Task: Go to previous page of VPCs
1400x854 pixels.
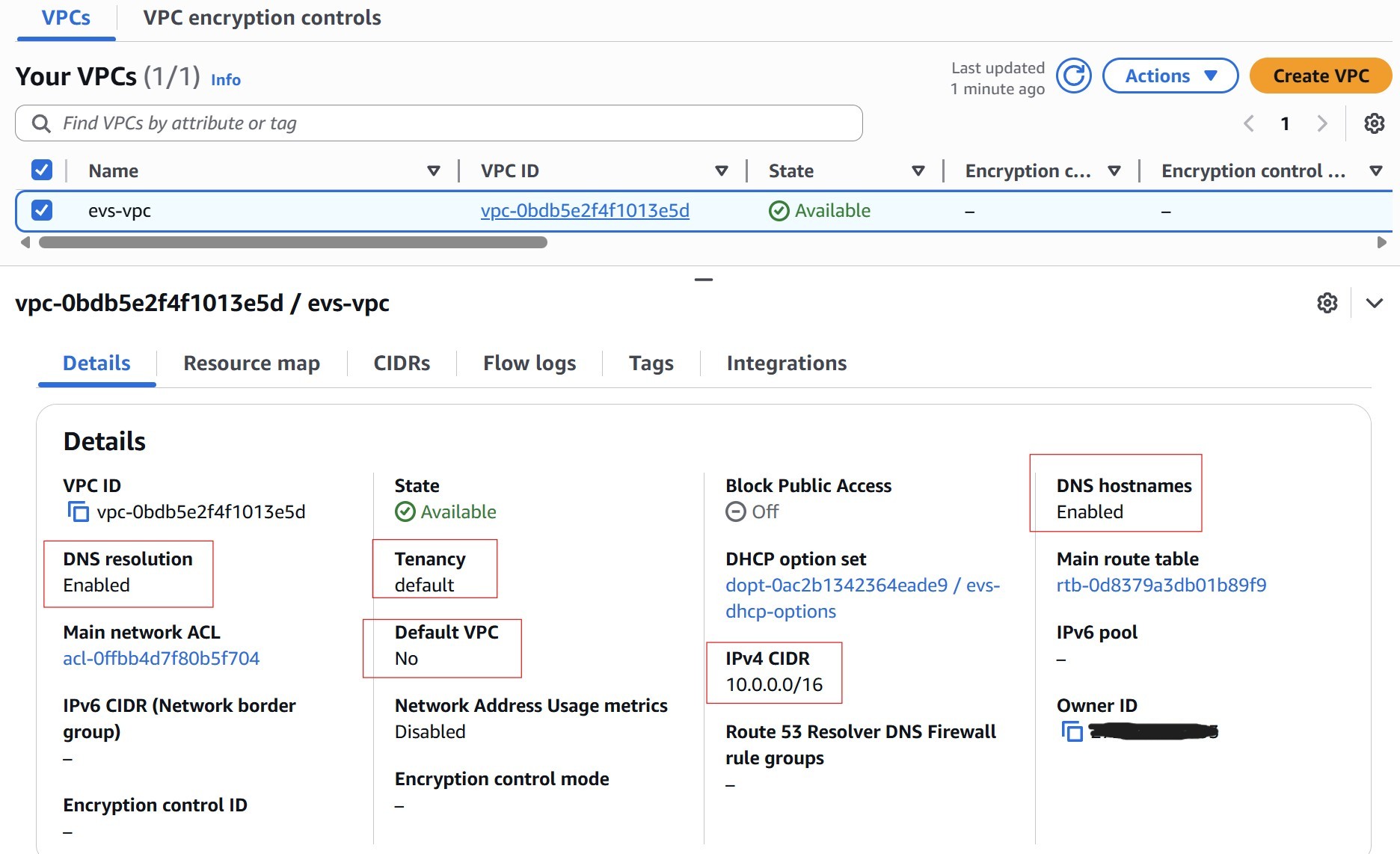Action: pos(1248,123)
